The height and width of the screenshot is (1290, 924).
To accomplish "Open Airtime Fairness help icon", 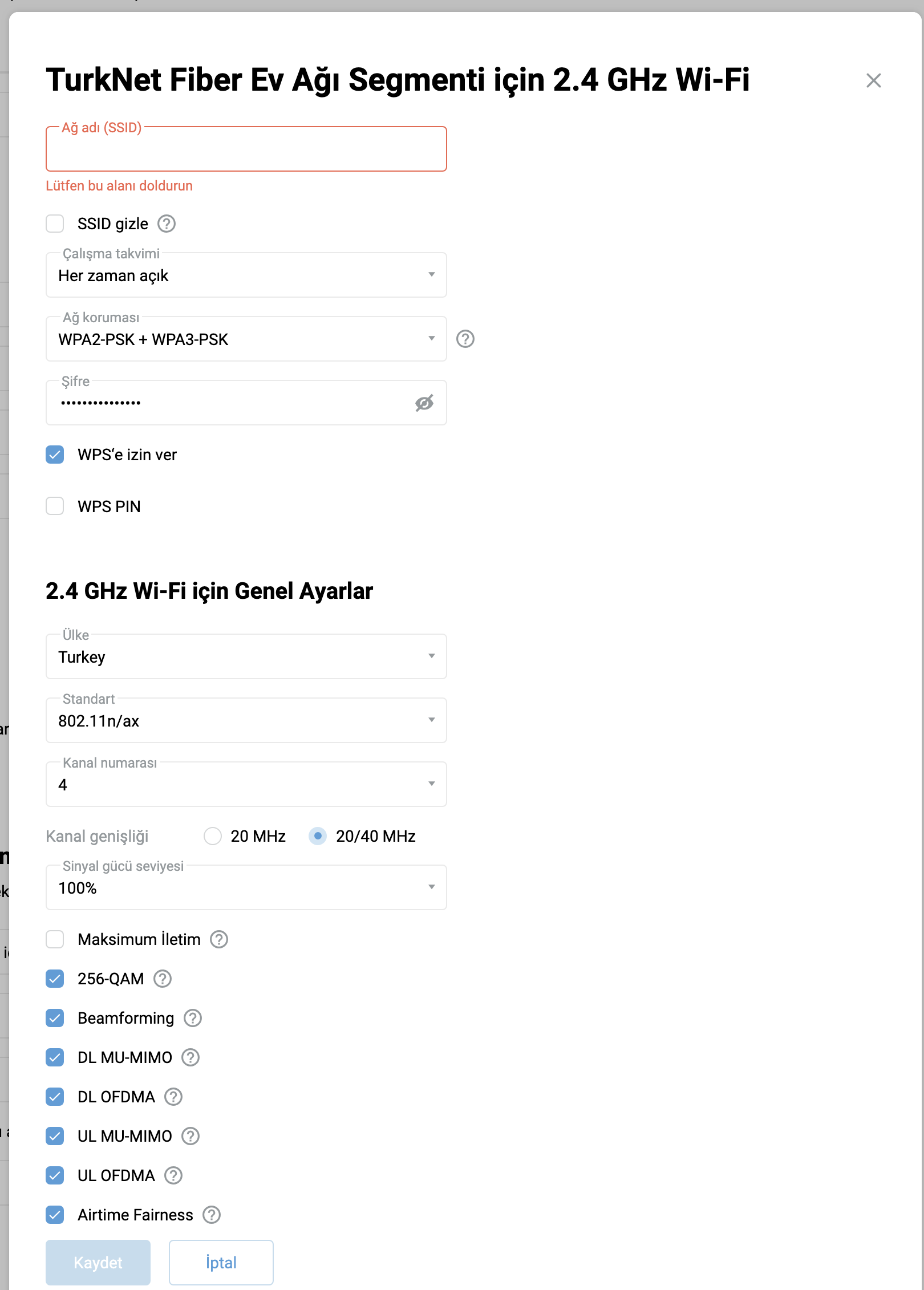I will coord(212,1215).
